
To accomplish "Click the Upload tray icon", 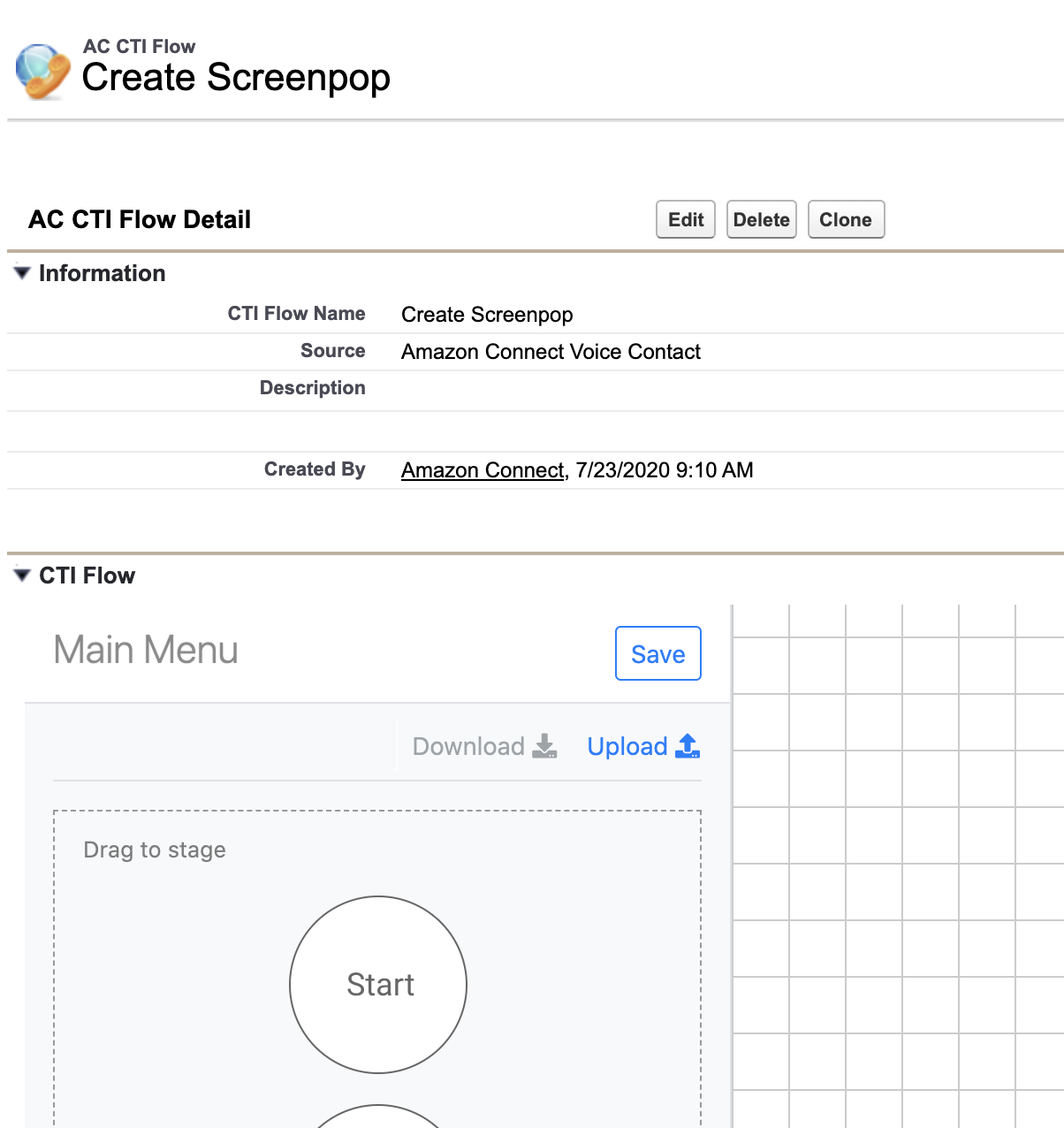I will [x=688, y=746].
